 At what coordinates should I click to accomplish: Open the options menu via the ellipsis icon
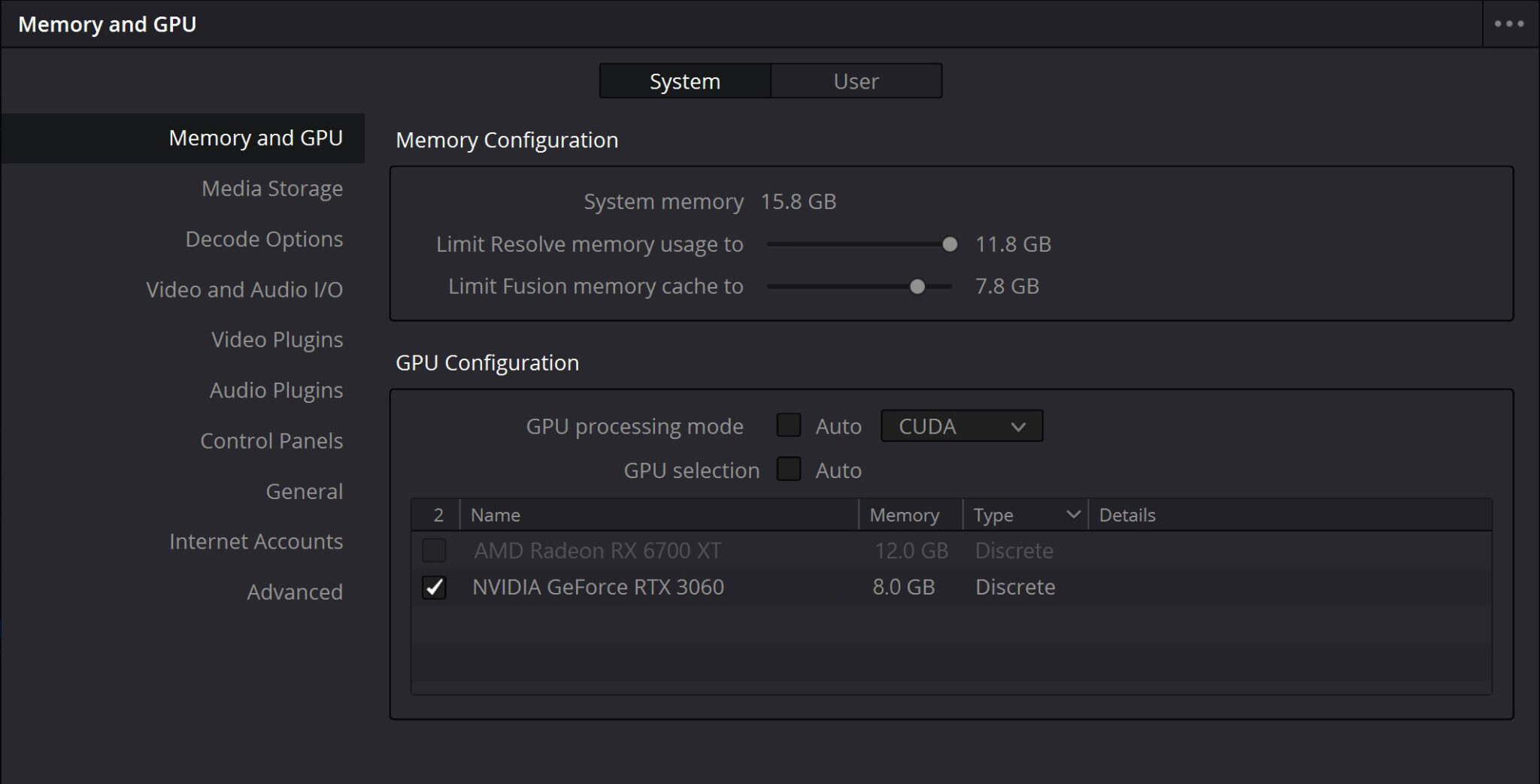click(x=1508, y=23)
